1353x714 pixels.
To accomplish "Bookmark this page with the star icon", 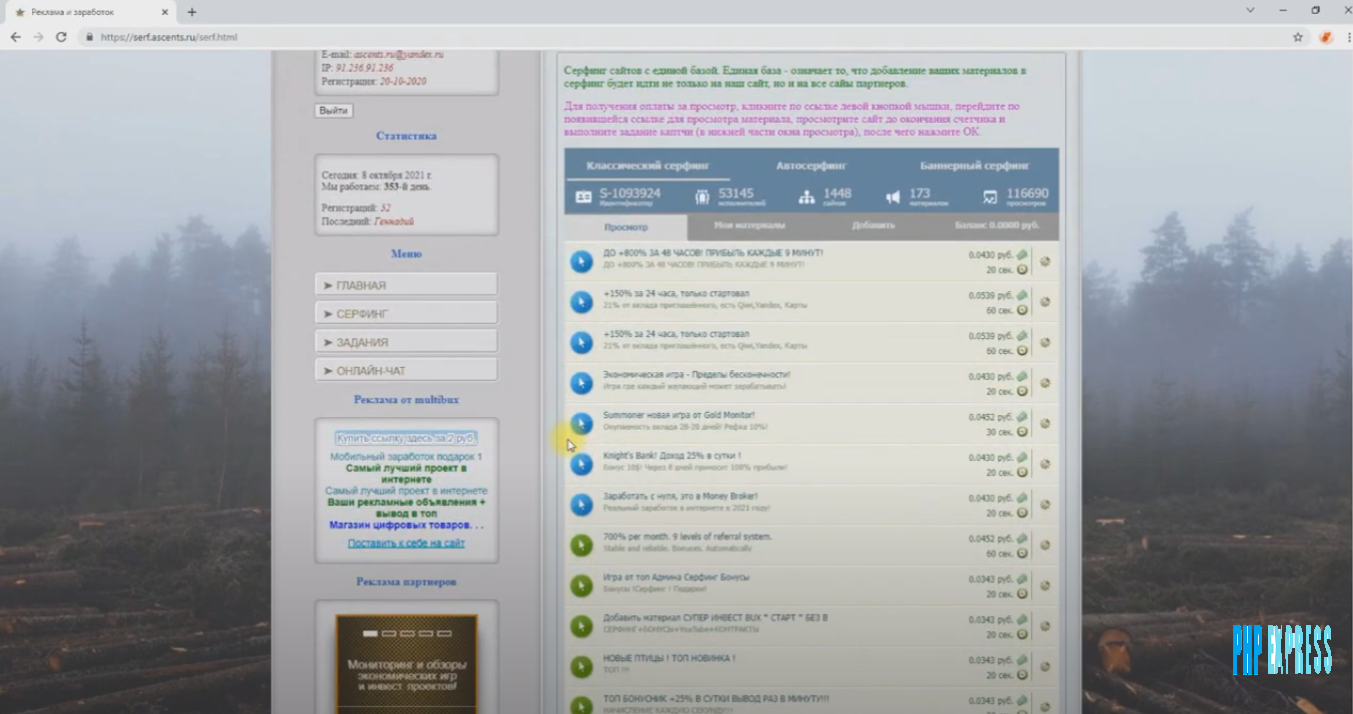I will coord(1298,37).
